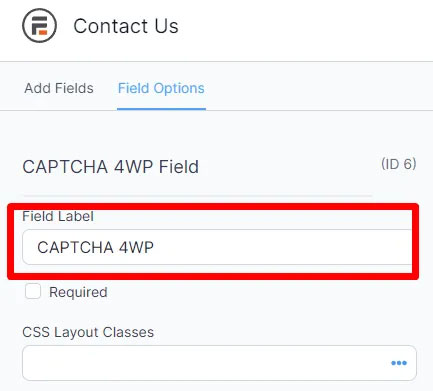This screenshot has height=391, width=433.
Task: Open the CSS Layout Classes three-dots menu
Action: coord(399,363)
